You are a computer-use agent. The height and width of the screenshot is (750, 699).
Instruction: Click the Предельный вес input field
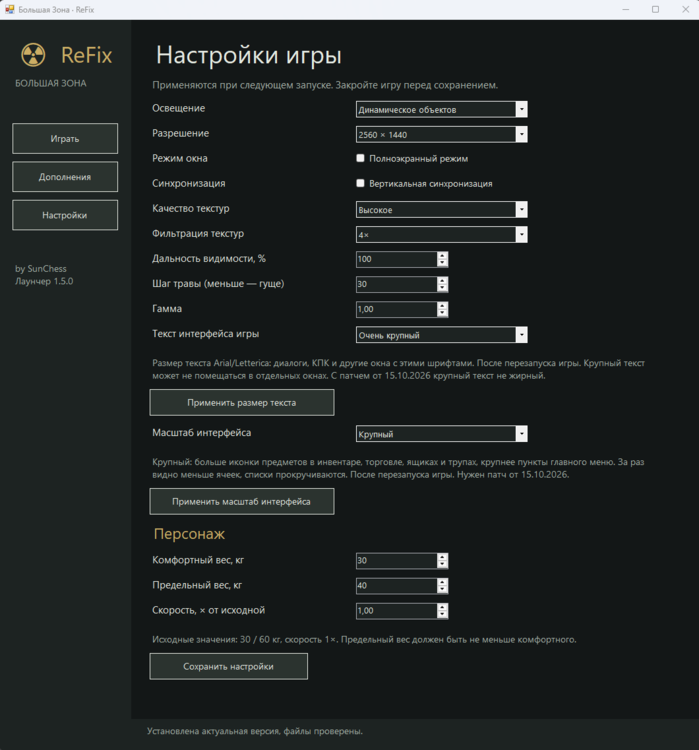click(397, 585)
